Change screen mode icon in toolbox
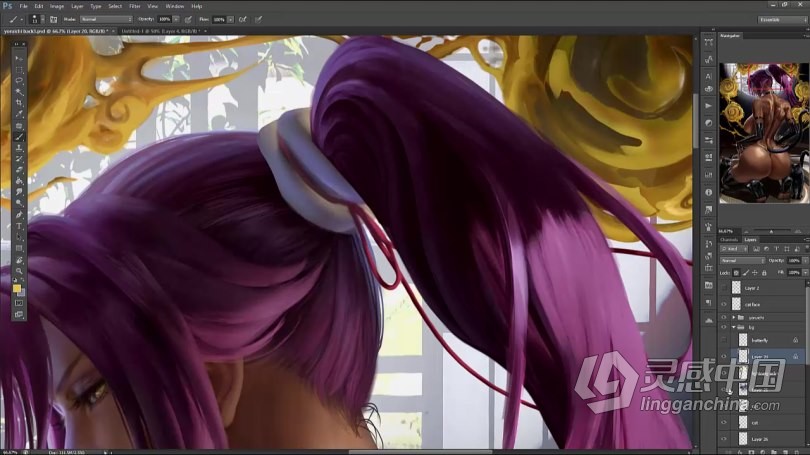Image resolution: width=810 pixels, height=455 pixels. [x=19, y=314]
